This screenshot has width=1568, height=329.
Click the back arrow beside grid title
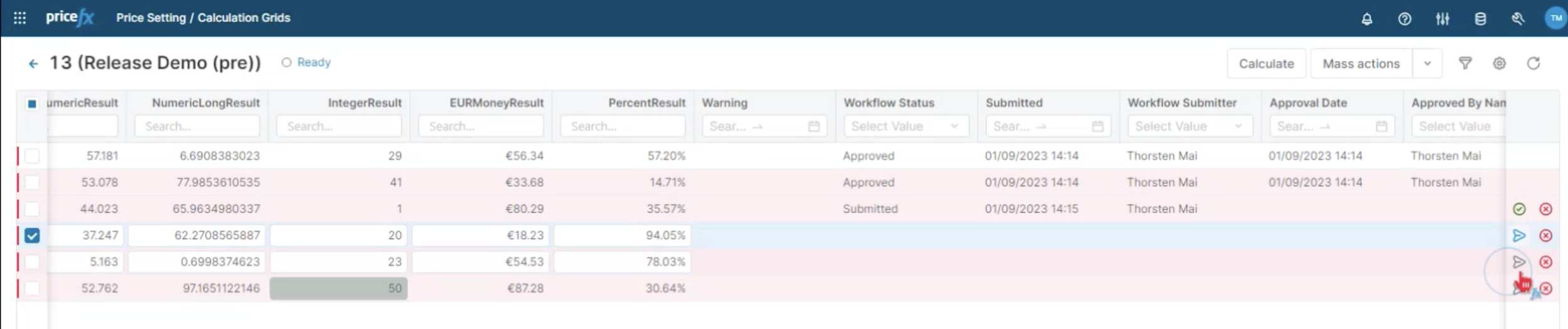coord(33,63)
